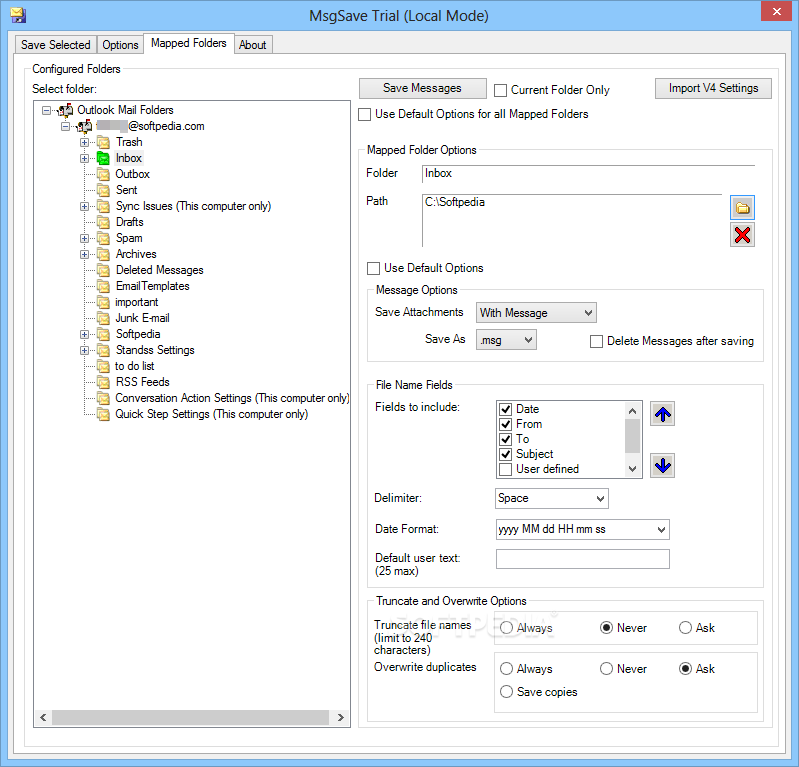The width and height of the screenshot is (799, 767).
Task: Click the Junk E-mail folder icon
Action: tap(103, 318)
